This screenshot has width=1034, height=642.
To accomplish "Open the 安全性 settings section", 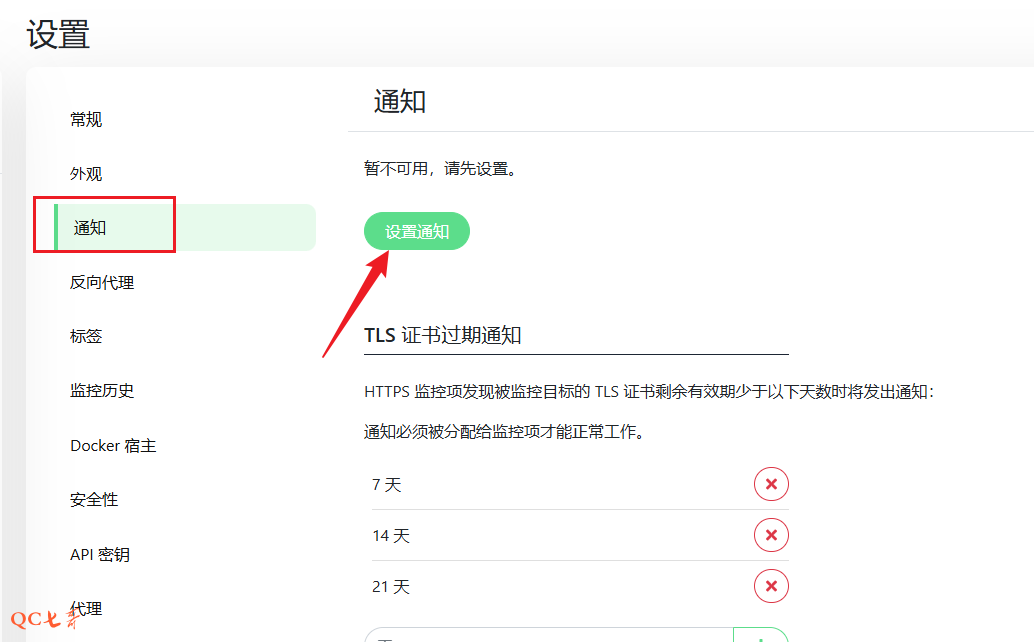I will 94,500.
